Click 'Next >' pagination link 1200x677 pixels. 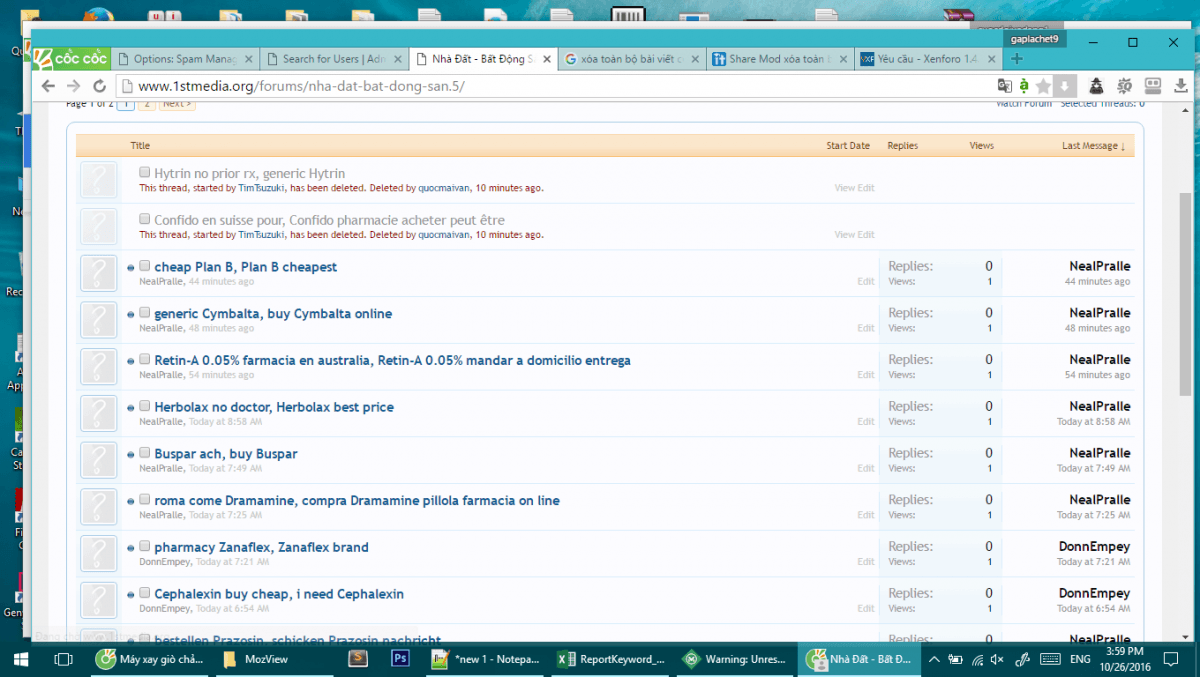pos(177,104)
